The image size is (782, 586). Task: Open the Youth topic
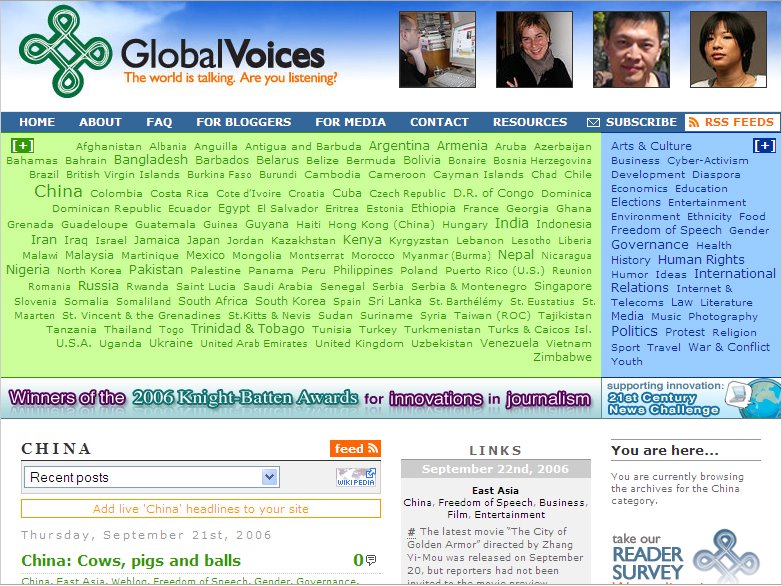click(627, 362)
